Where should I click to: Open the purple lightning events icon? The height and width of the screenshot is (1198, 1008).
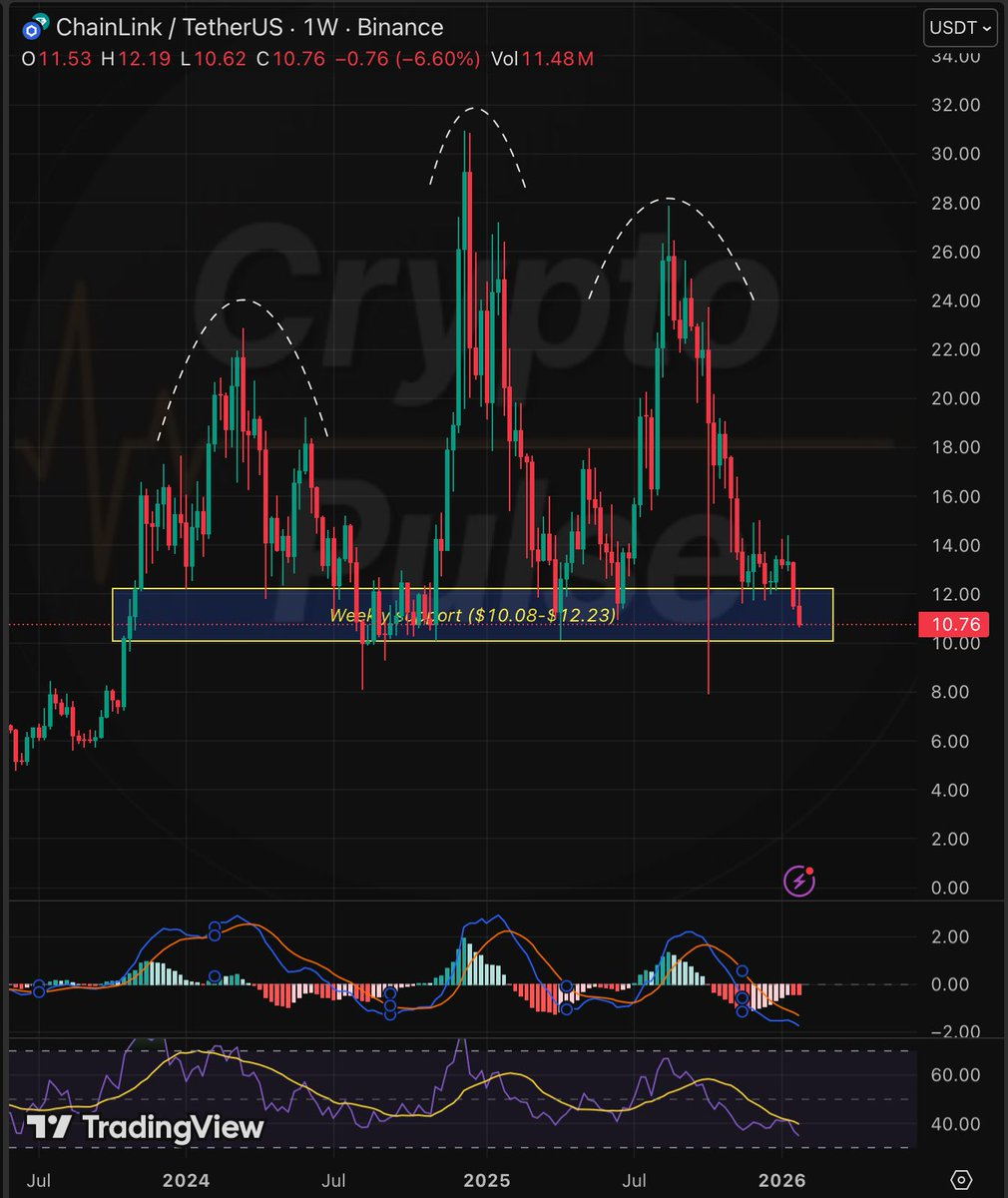[800, 881]
